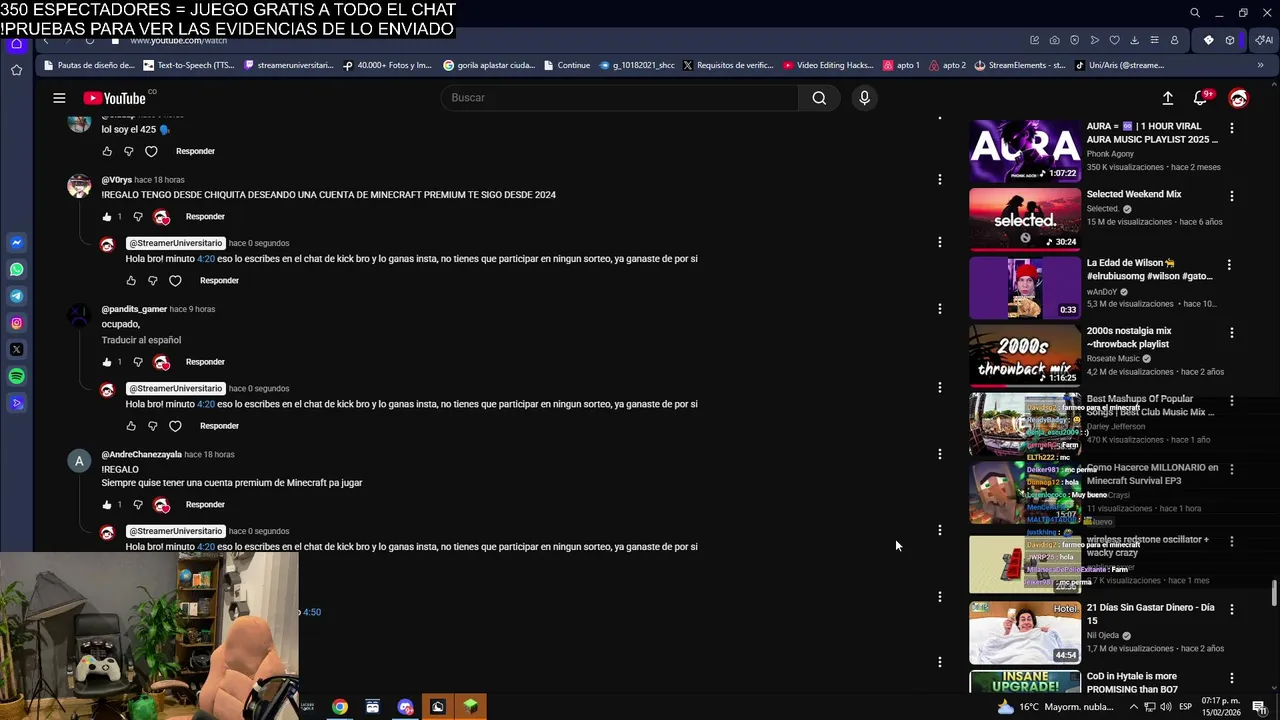
Task: Open options for 2000s nostalgia mix
Action: point(1231,333)
